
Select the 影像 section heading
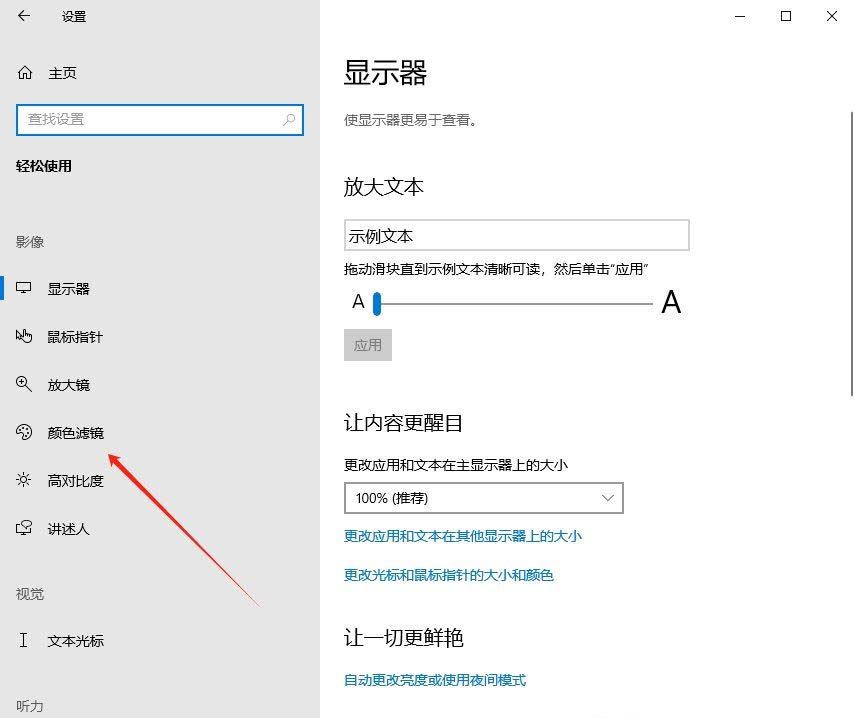click(30, 241)
